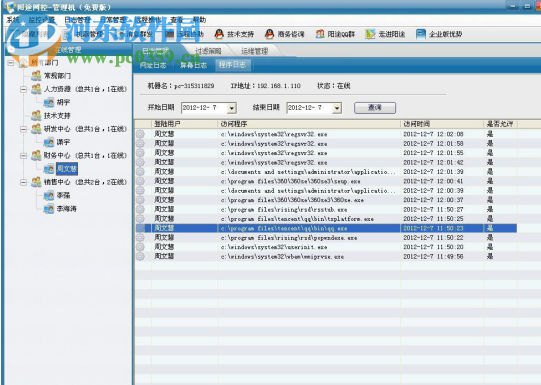Image resolution: width=541 pixels, height=385 pixels.
Task: Select 周文慧 in the department tree
Action: 67,169
